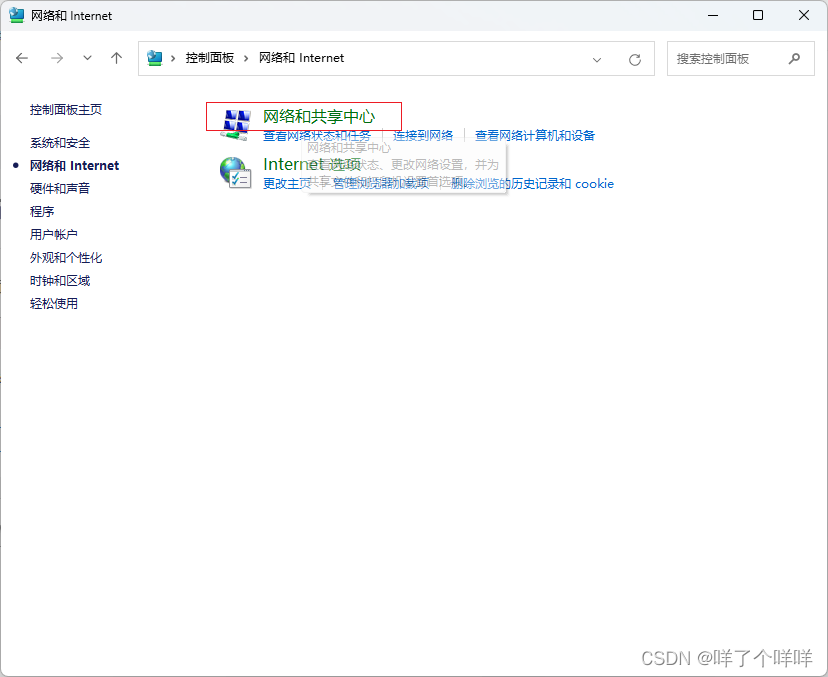The width and height of the screenshot is (828, 677).
Task: Click the search magnifier icon
Action: 794,59
